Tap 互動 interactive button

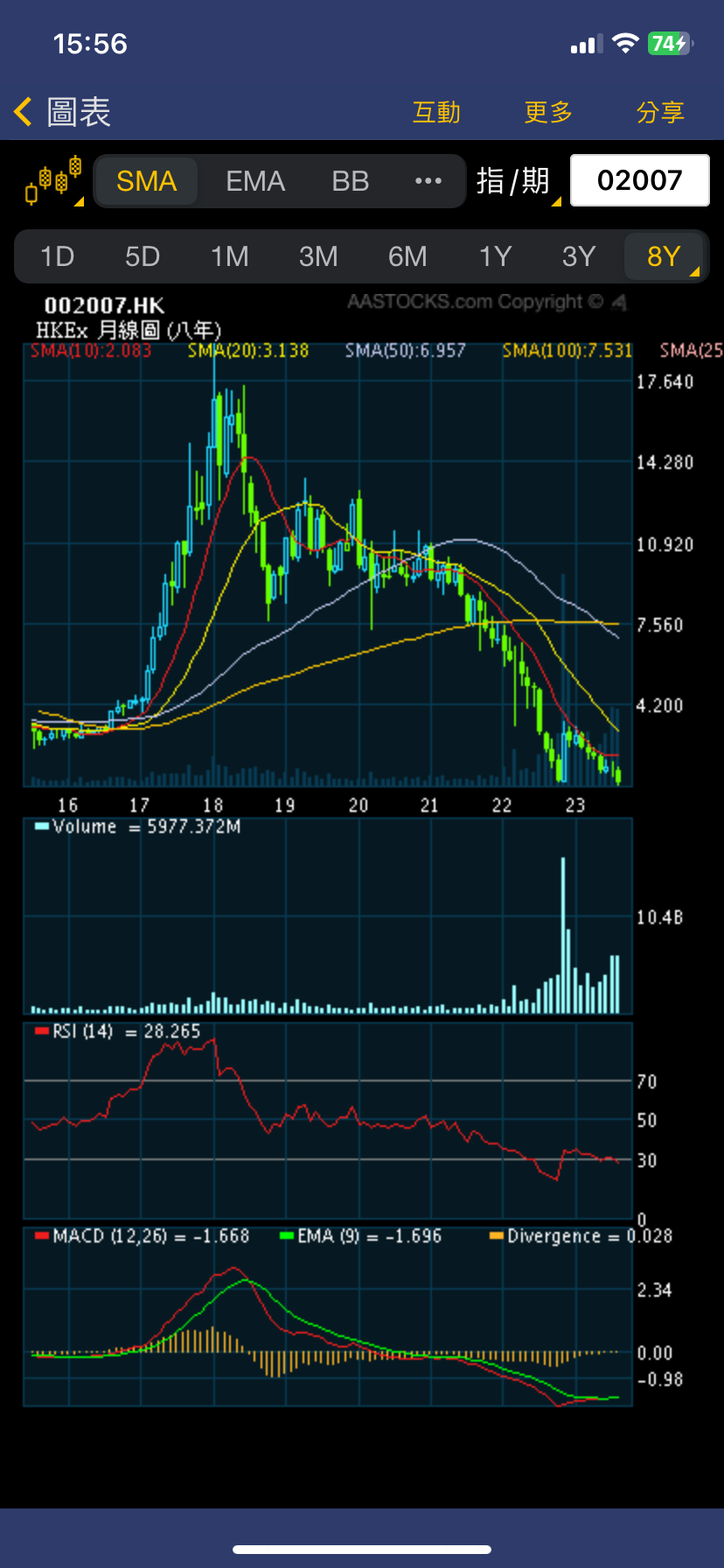[x=436, y=112]
